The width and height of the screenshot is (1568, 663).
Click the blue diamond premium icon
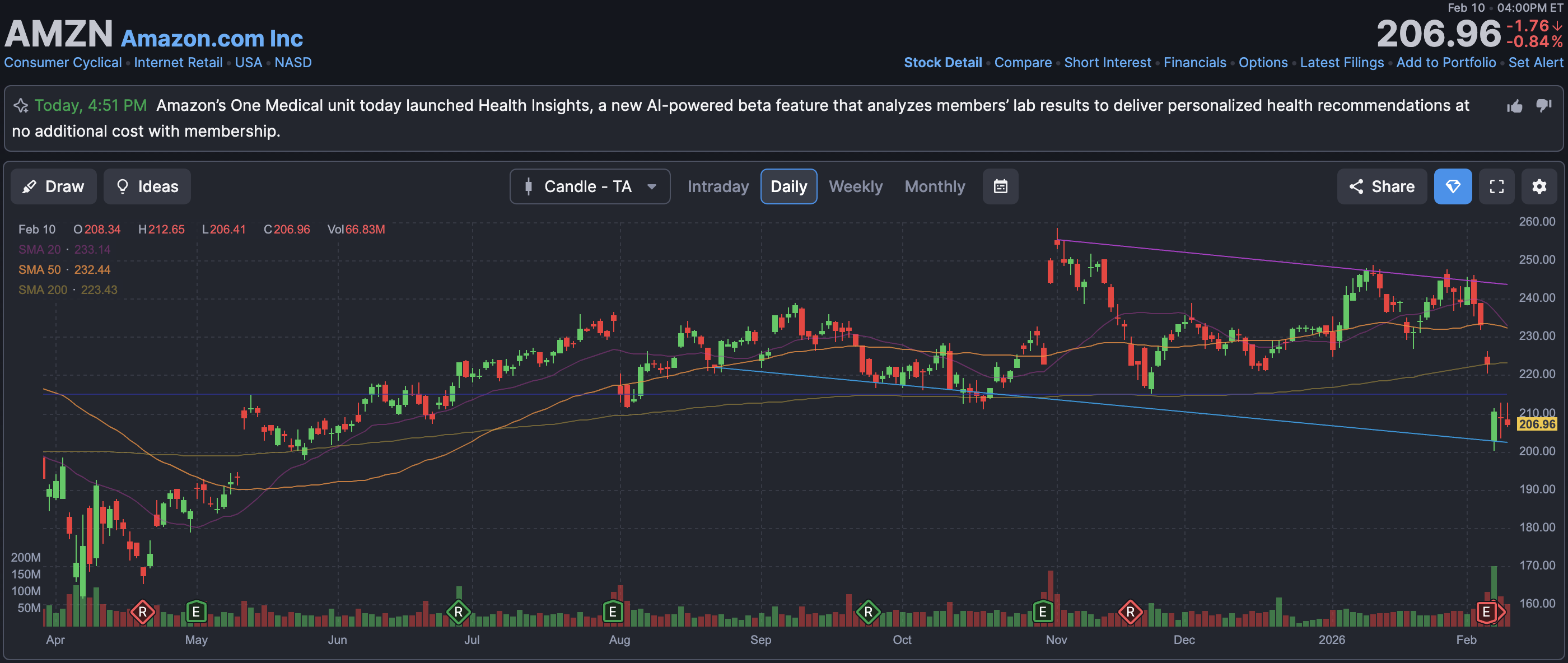click(x=1452, y=186)
